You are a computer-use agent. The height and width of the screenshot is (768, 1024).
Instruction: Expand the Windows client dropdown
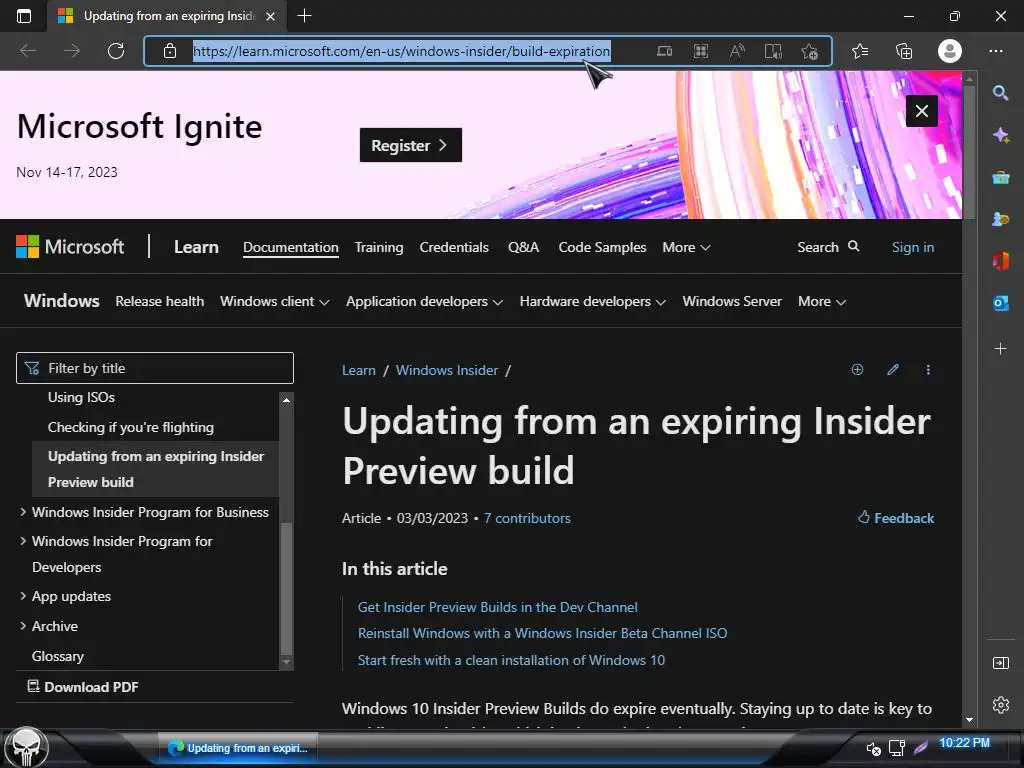tap(274, 301)
